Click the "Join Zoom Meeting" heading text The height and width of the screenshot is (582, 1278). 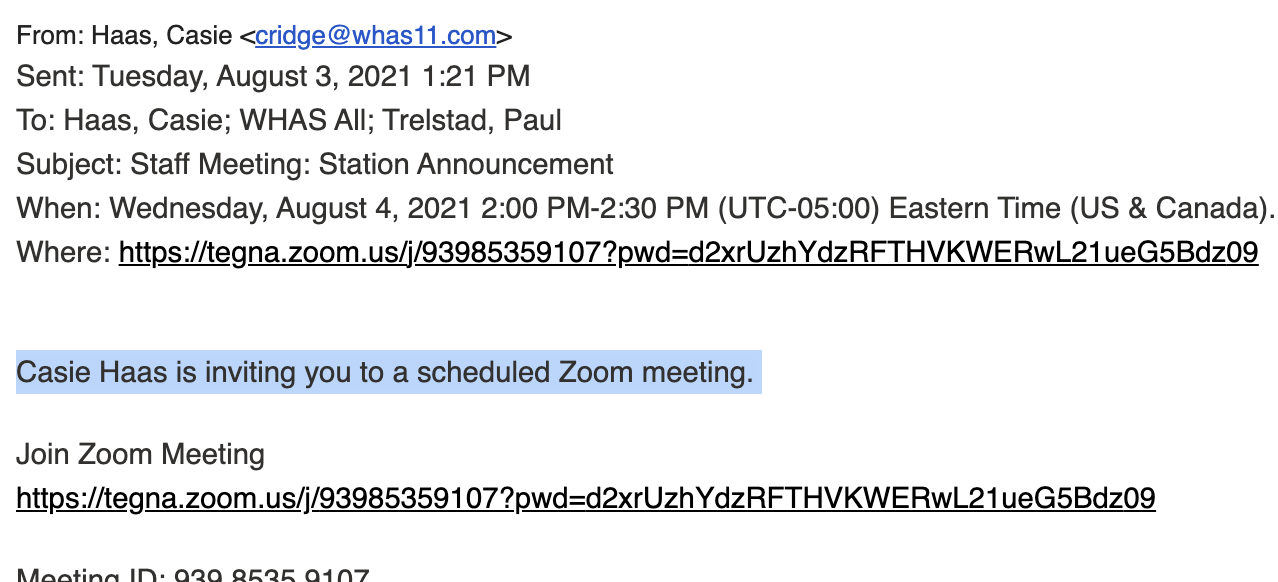pos(141,455)
